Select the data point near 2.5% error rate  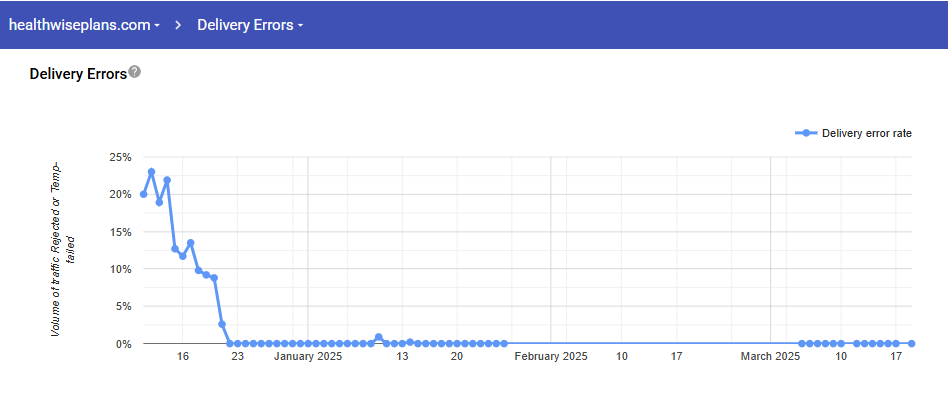[222, 324]
